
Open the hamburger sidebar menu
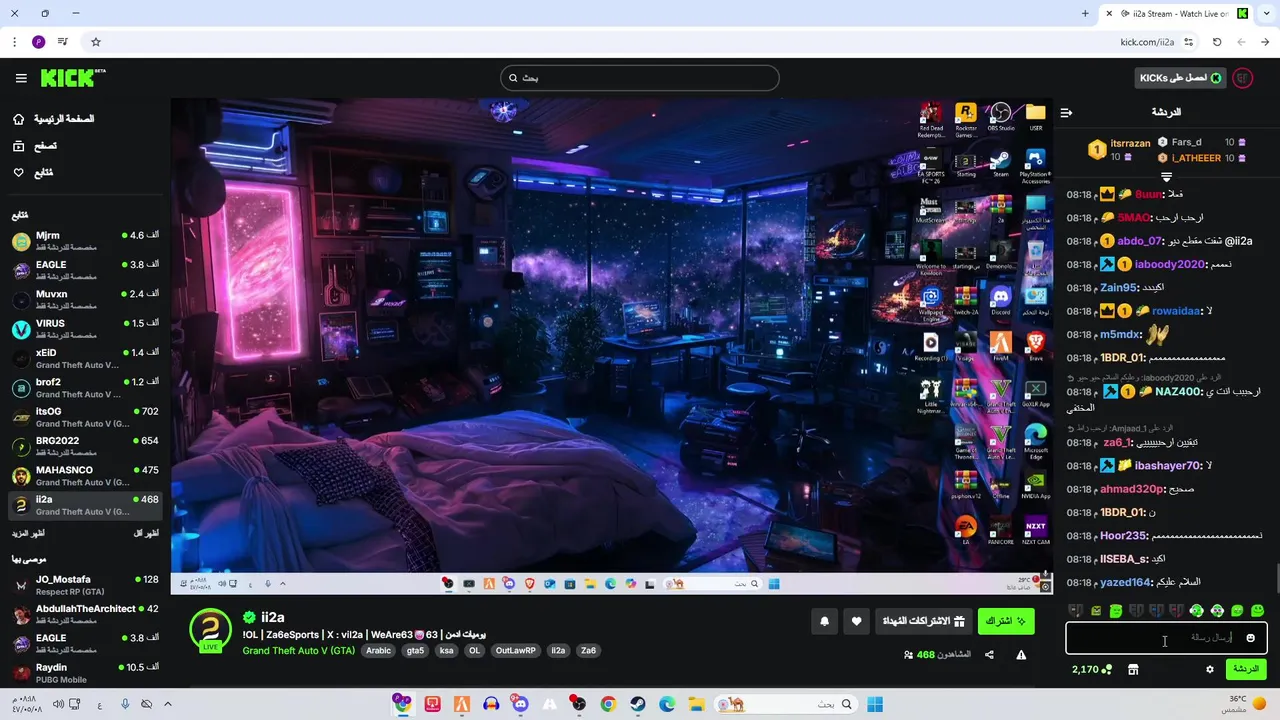(x=21, y=78)
